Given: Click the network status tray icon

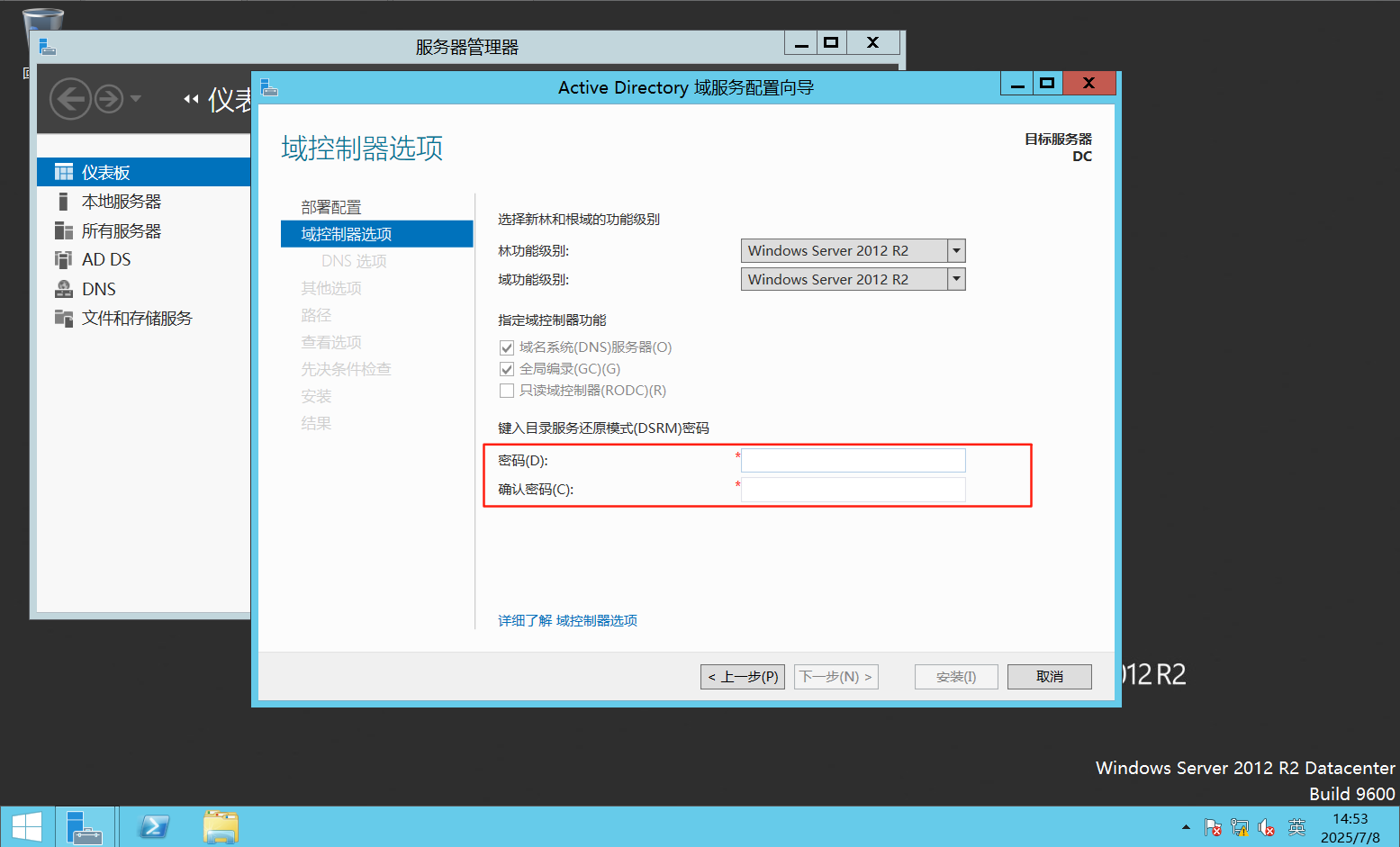Looking at the screenshot, I should click(1240, 827).
